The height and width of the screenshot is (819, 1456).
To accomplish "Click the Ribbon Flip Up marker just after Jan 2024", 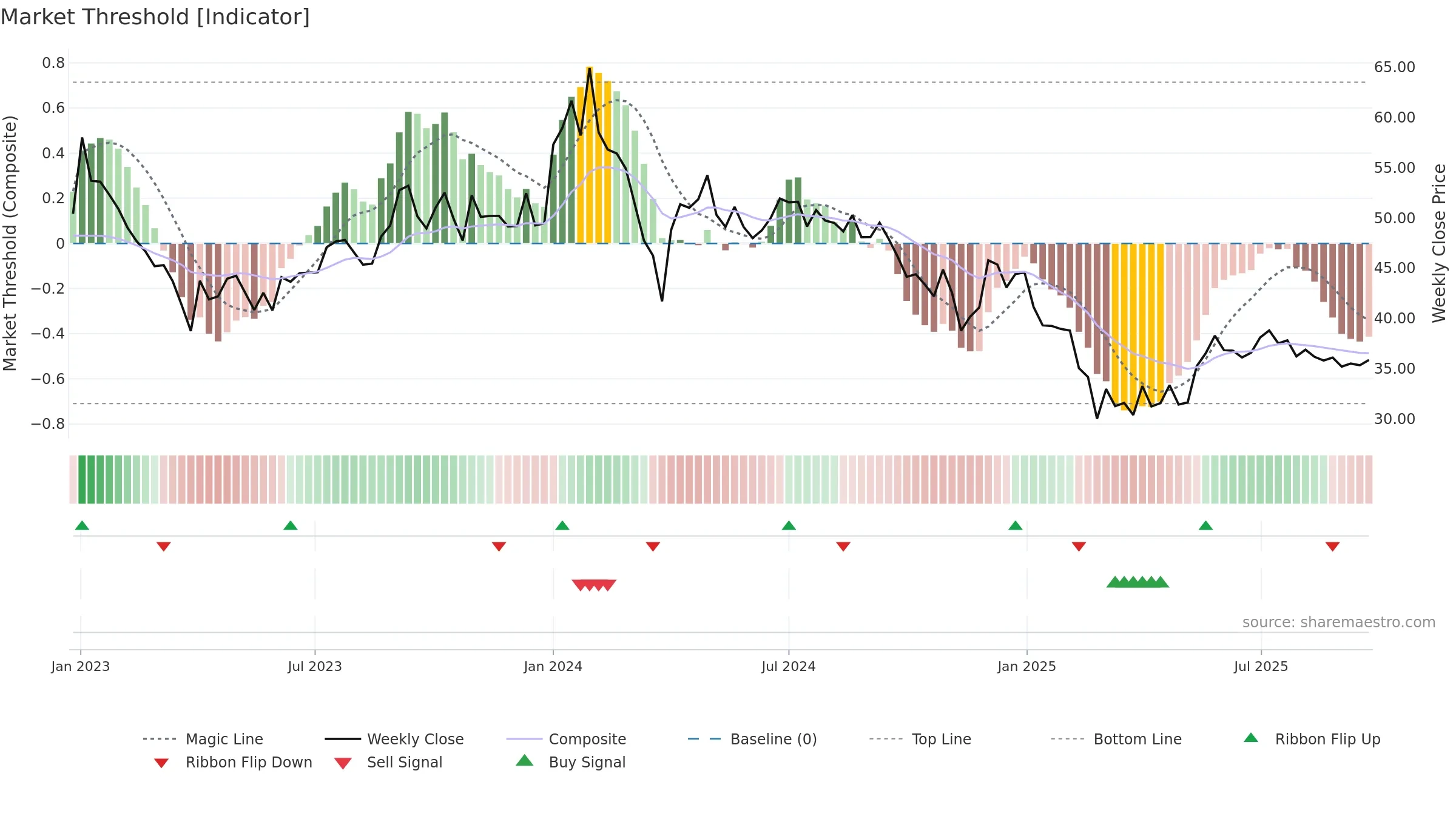I will coord(562,525).
